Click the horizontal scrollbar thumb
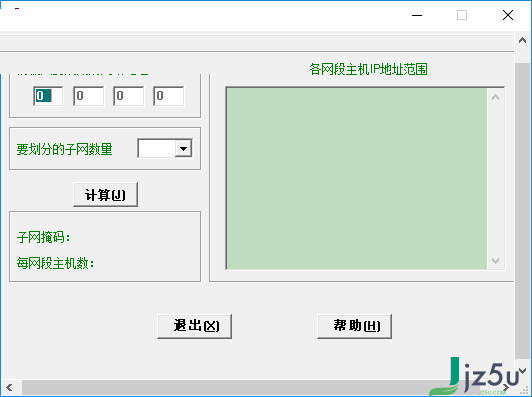Viewport: 532px width, 397px height. tap(251, 387)
